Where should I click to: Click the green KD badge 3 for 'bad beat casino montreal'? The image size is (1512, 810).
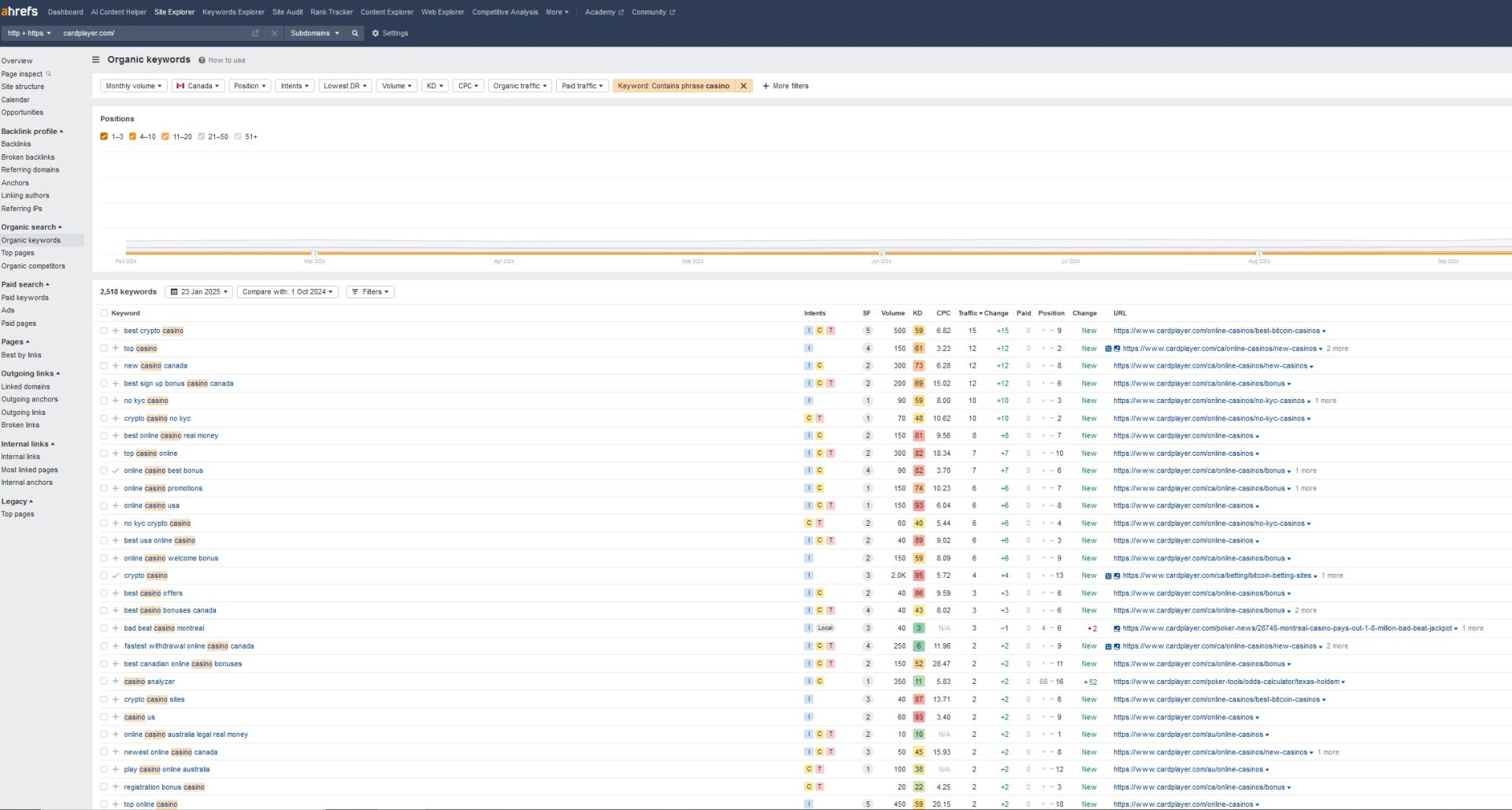pyautogui.click(x=918, y=628)
